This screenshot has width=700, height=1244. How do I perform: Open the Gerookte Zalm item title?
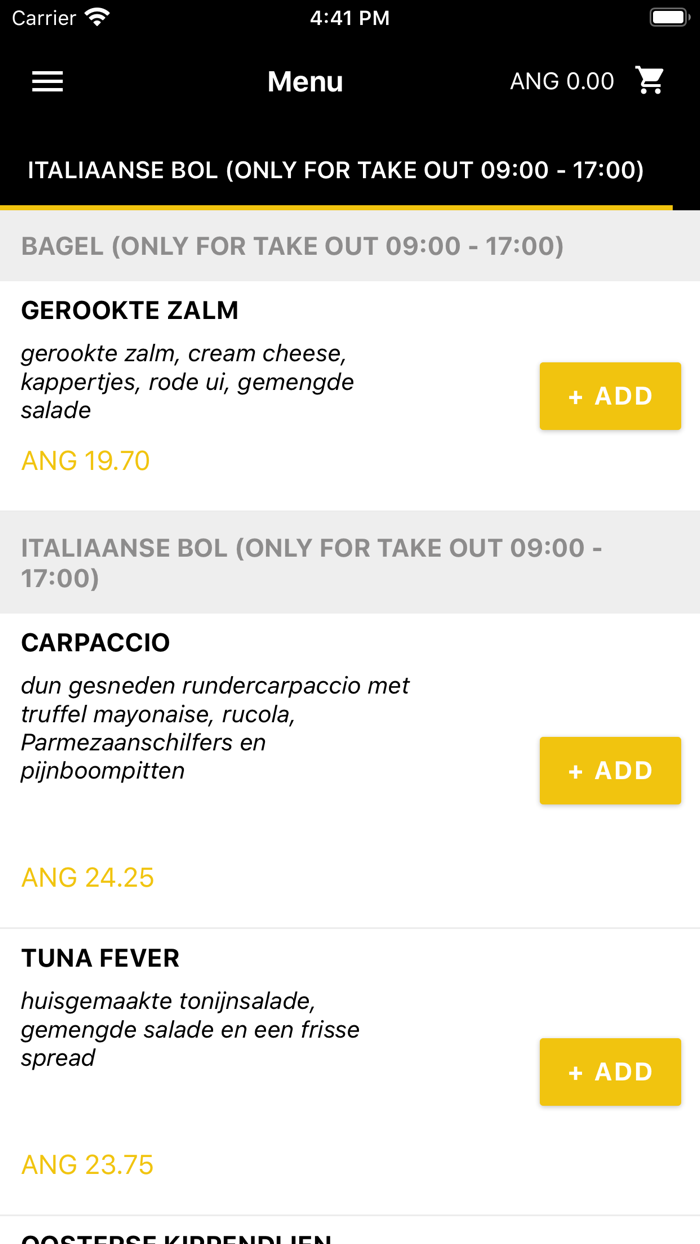(x=130, y=311)
